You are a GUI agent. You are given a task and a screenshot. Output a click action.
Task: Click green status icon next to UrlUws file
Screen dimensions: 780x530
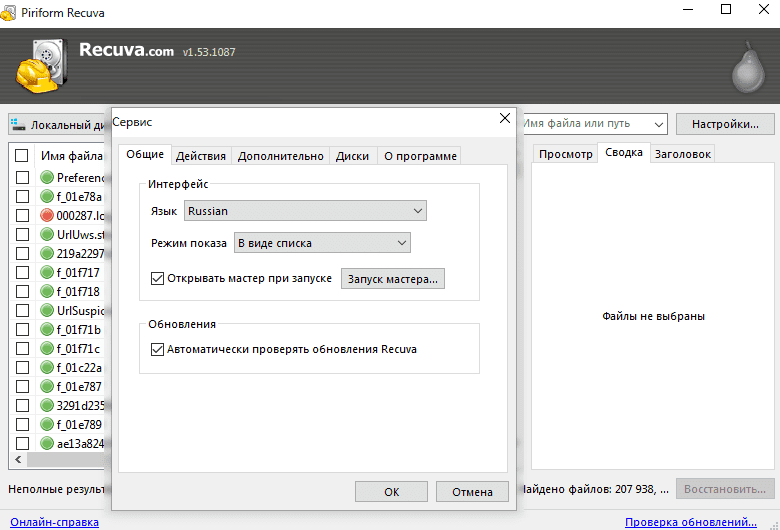click(x=47, y=234)
